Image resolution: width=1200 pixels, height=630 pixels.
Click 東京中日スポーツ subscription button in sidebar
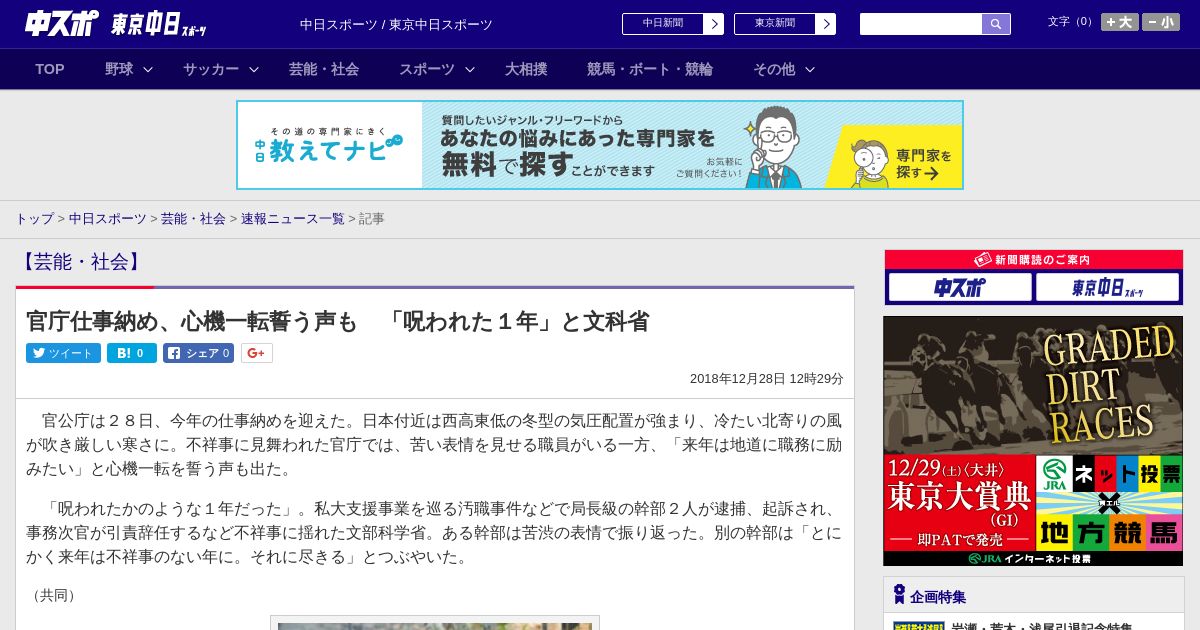[x=1107, y=287]
